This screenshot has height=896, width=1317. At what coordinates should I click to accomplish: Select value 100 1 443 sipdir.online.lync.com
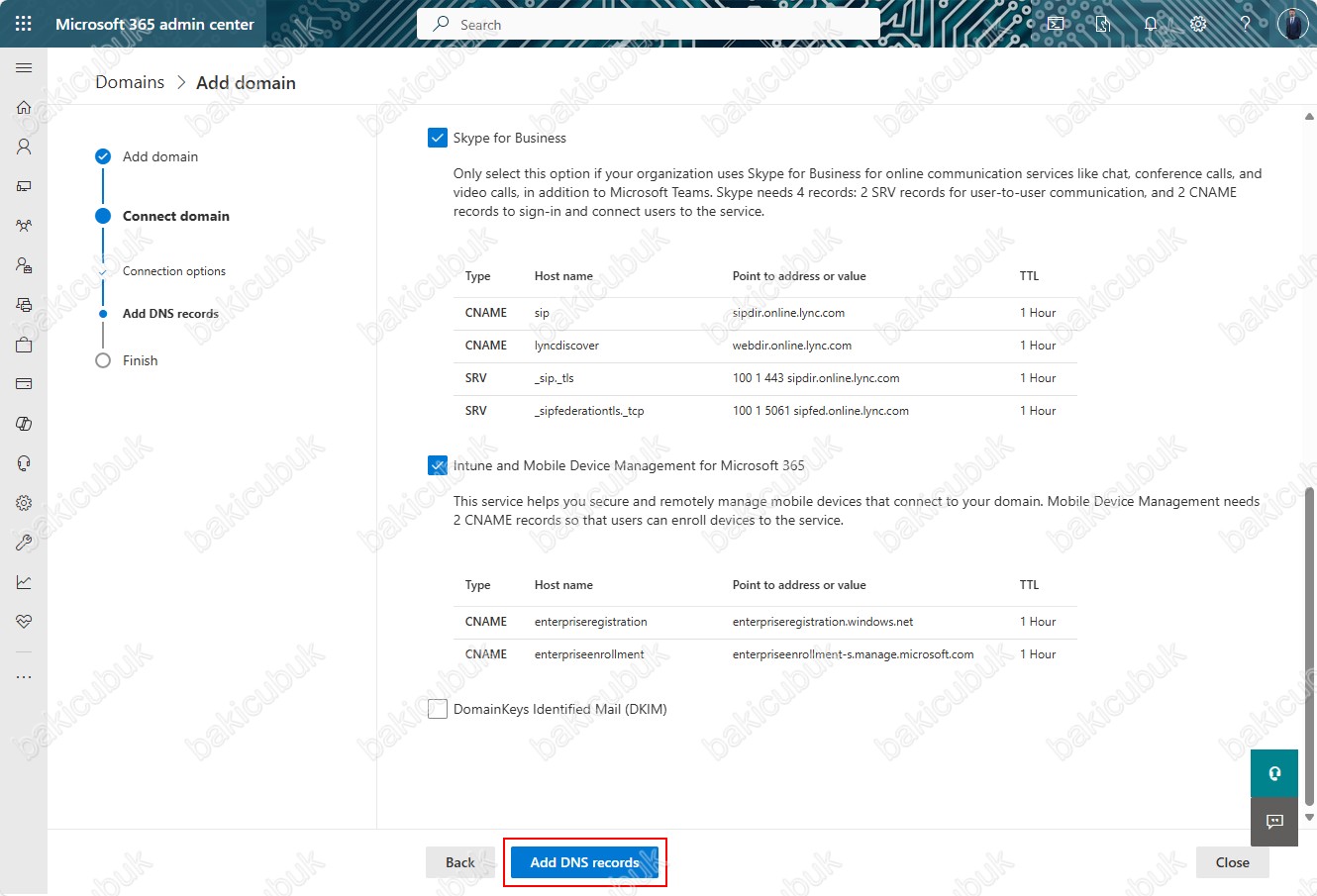tap(816, 378)
